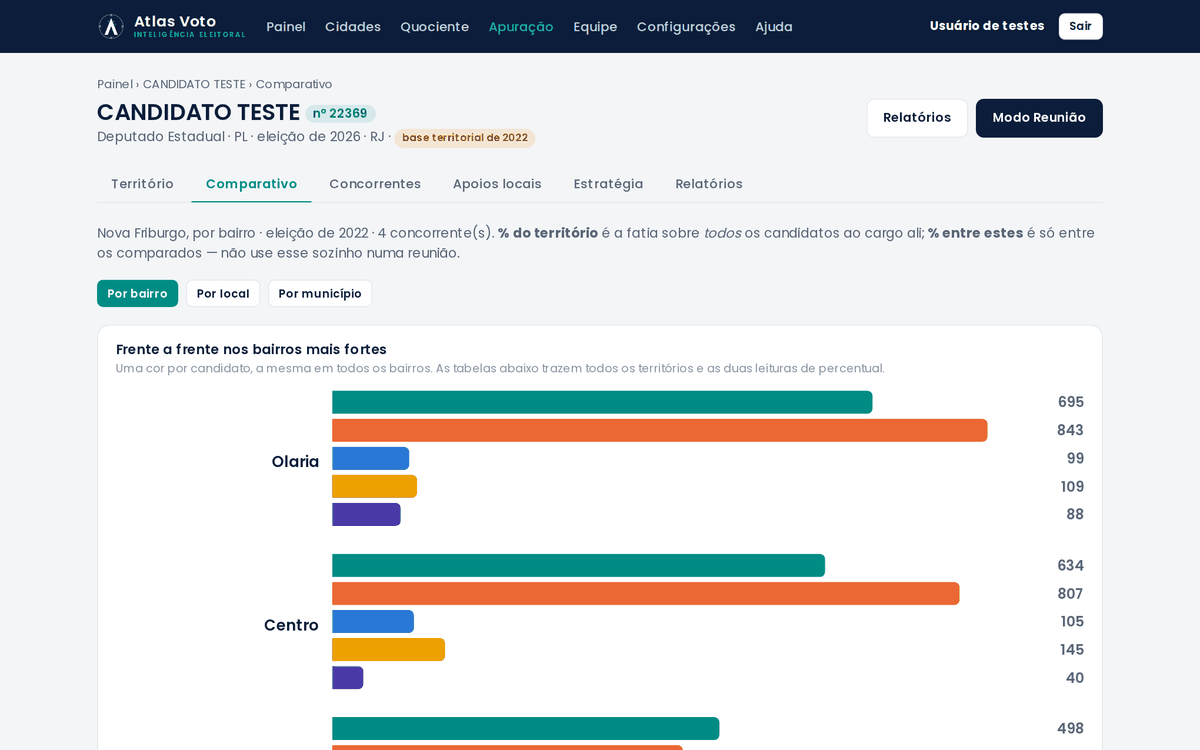Click the blue Olaria bar worth 99
The height and width of the screenshot is (750, 1200).
[371, 458]
